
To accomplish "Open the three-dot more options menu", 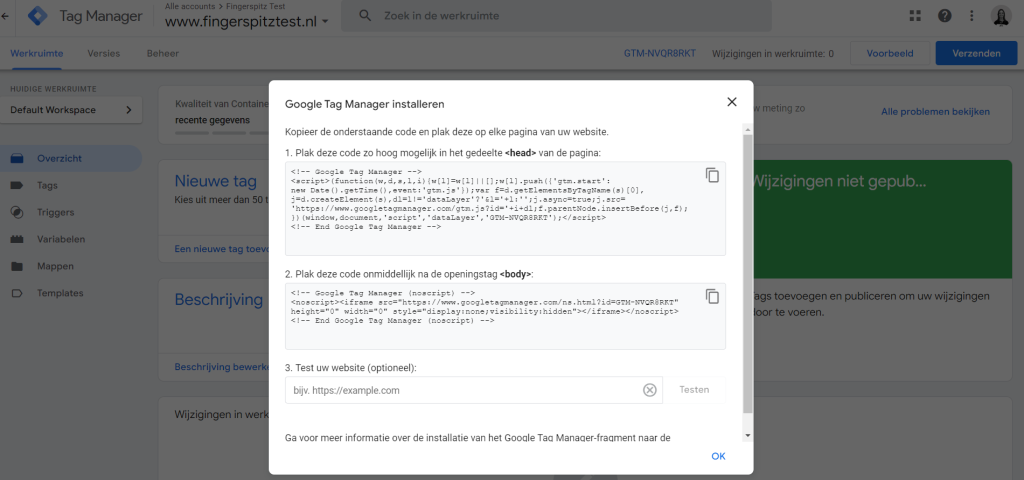I will [972, 16].
